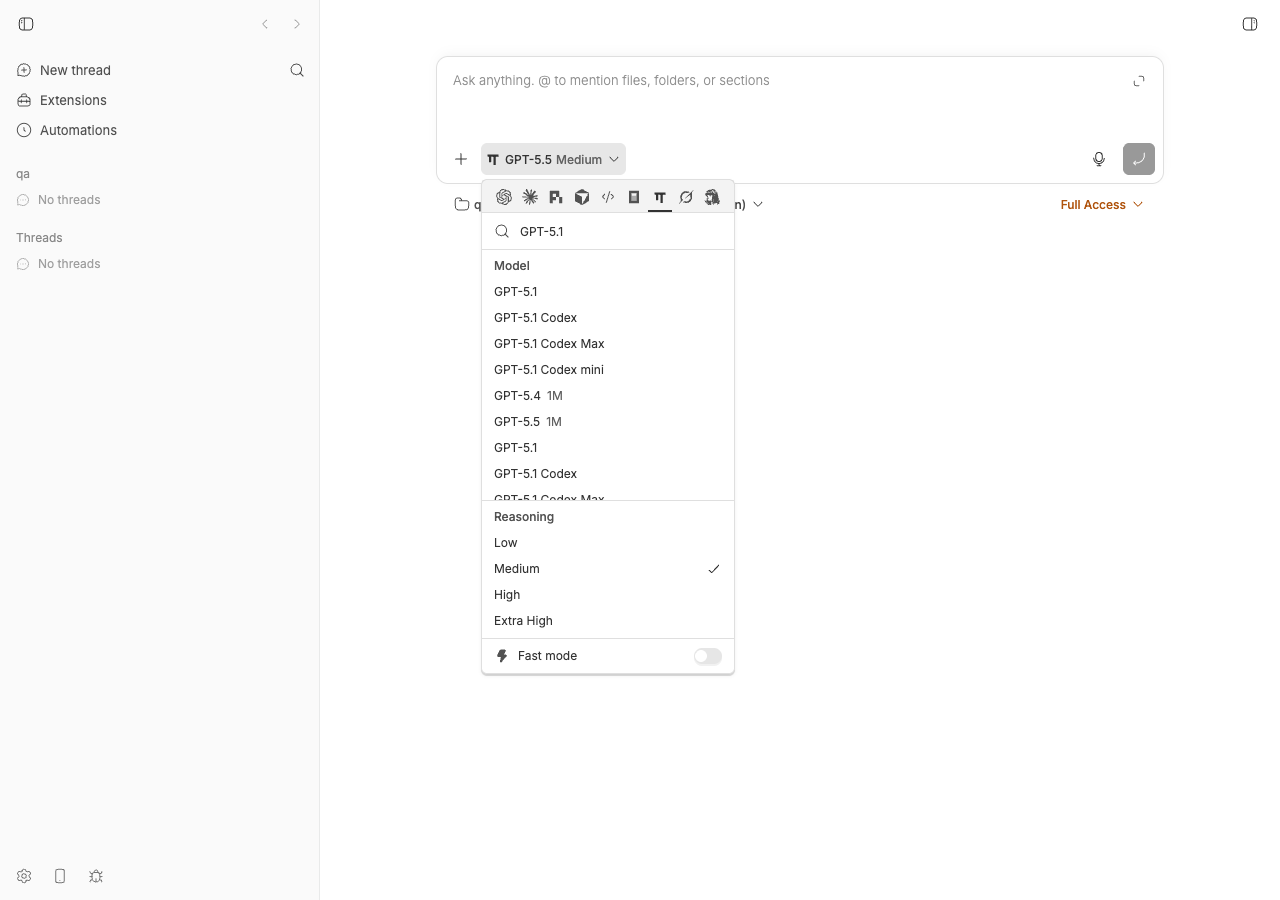Screen dimensions: 1280x900
Task: Click the Reasoning section header
Action: click(524, 517)
